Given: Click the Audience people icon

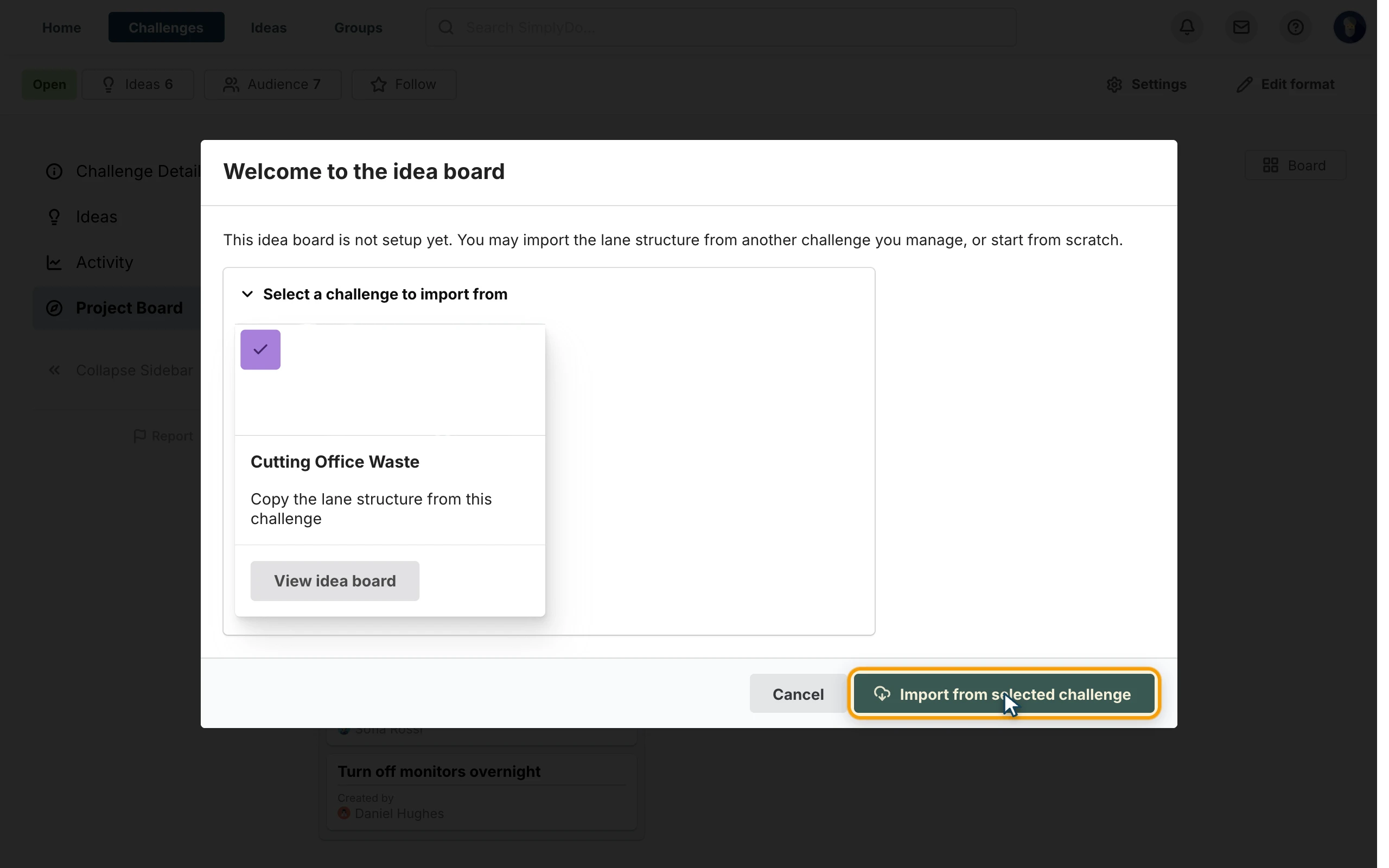Looking at the screenshot, I should pos(231,85).
